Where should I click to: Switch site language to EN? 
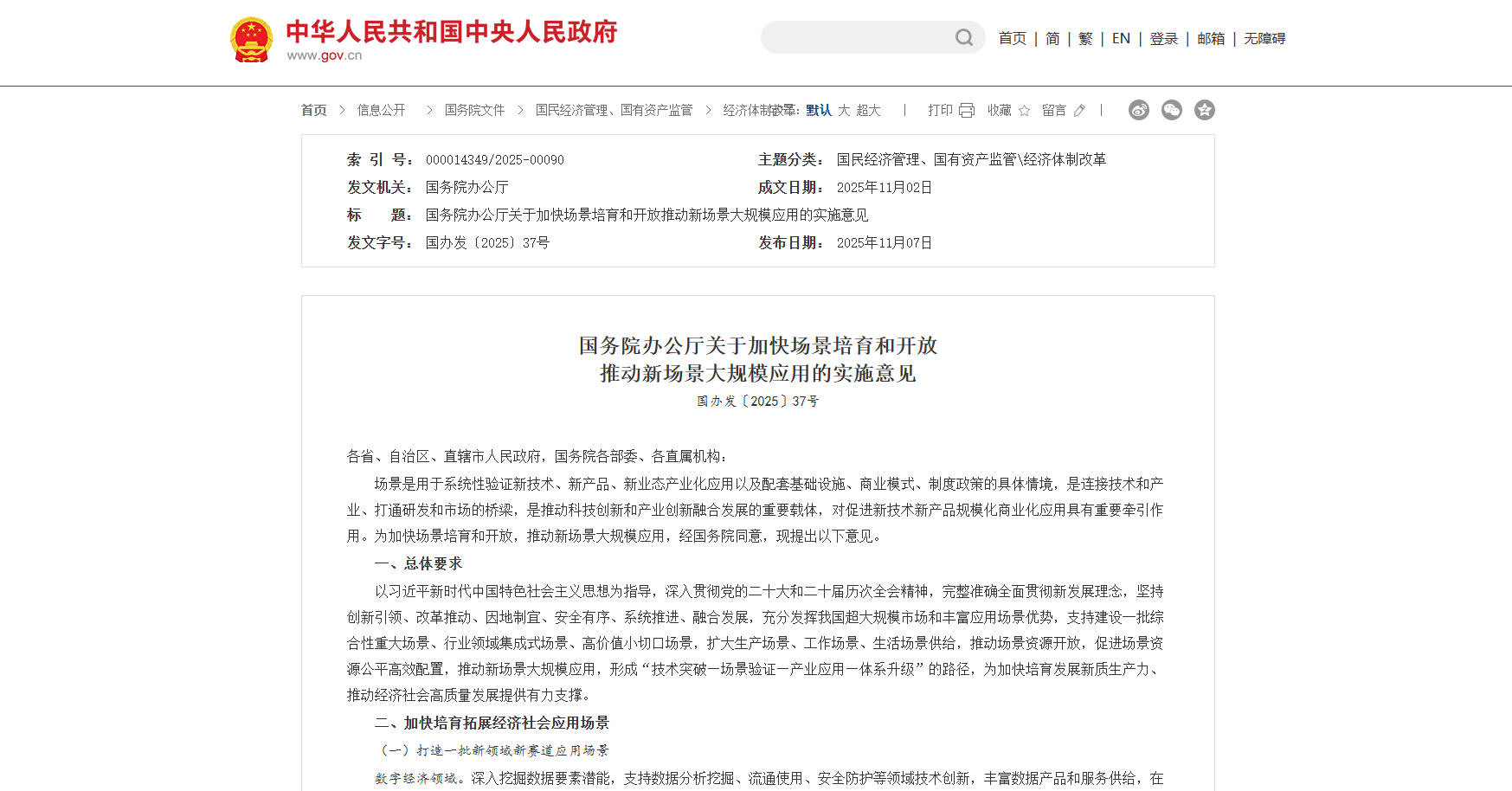pyautogui.click(x=1121, y=38)
